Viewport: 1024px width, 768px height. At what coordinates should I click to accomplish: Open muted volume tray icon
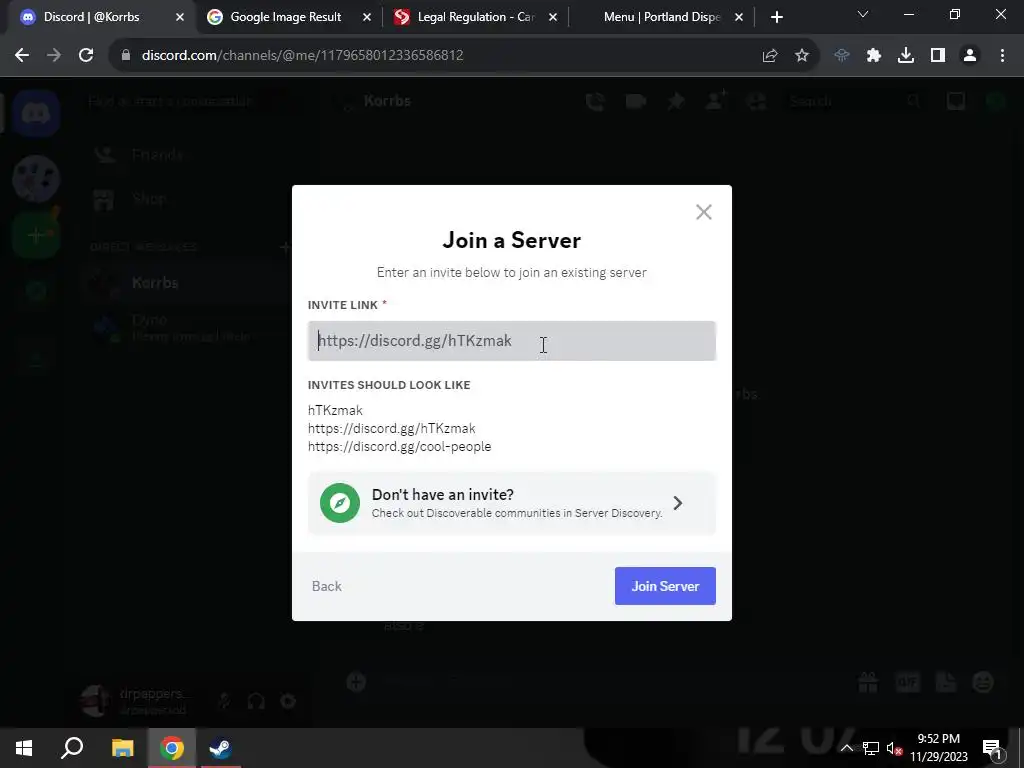point(894,748)
